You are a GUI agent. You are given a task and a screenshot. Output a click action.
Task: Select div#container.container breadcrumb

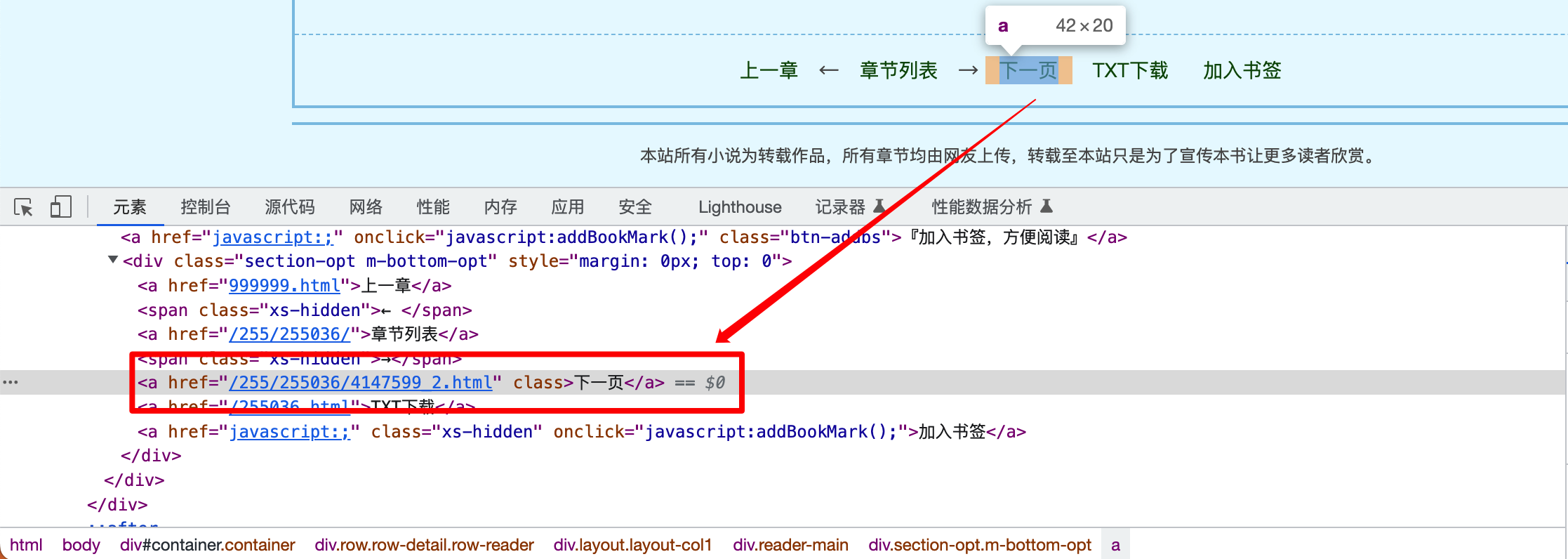click(207, 545)
